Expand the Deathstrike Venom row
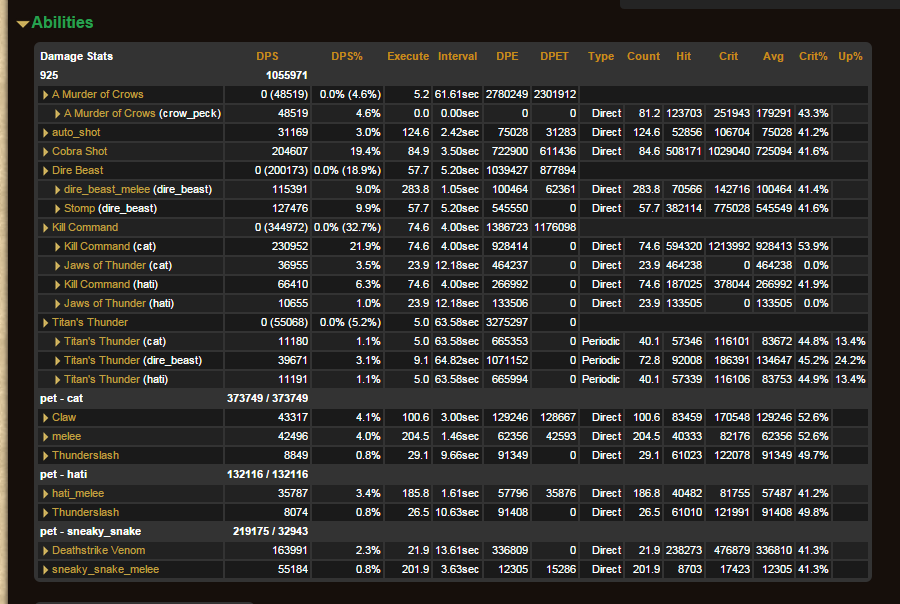The width and height of the screenshot is (900, 604). pyautogui.click(x=98, y=550)
